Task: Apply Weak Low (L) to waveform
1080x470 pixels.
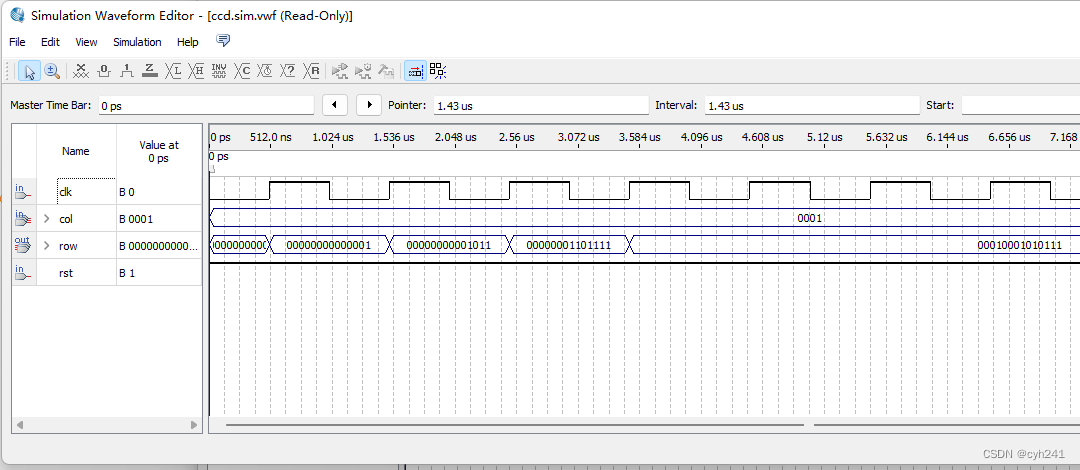Action: (174, 71)
